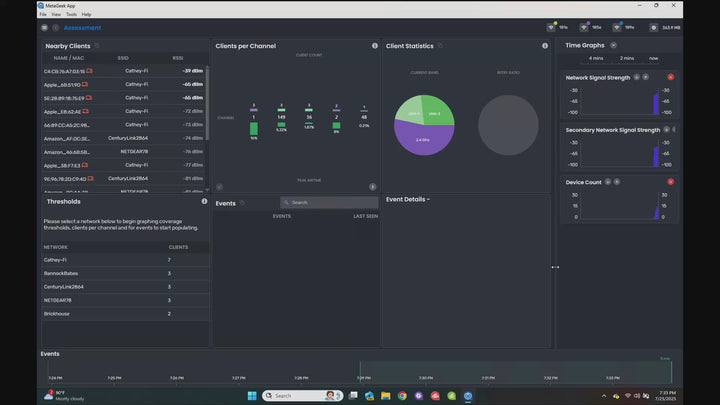Click the info icon in Client Statistics panel
Viewport: 720px width, 405px height.
click(545, 46)
